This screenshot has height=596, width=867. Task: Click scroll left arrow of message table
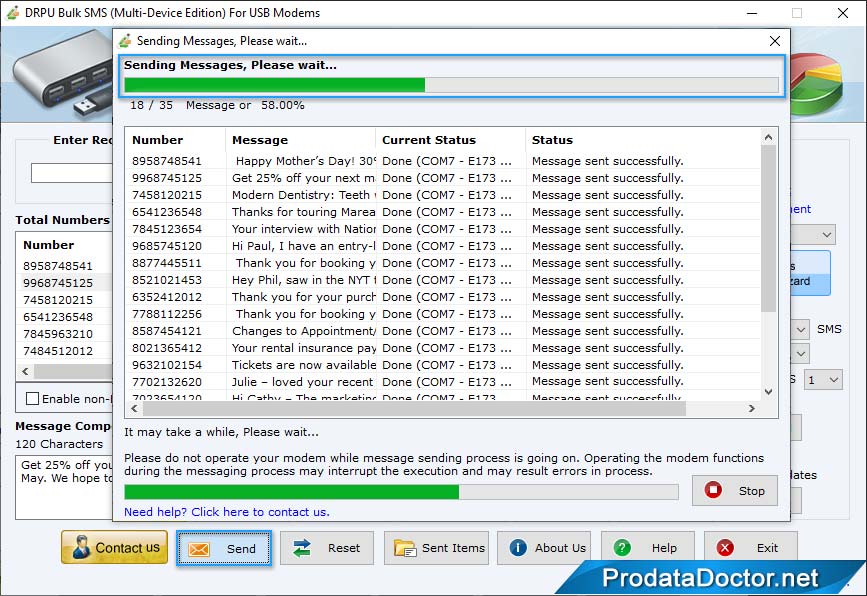tap(134, 409)
